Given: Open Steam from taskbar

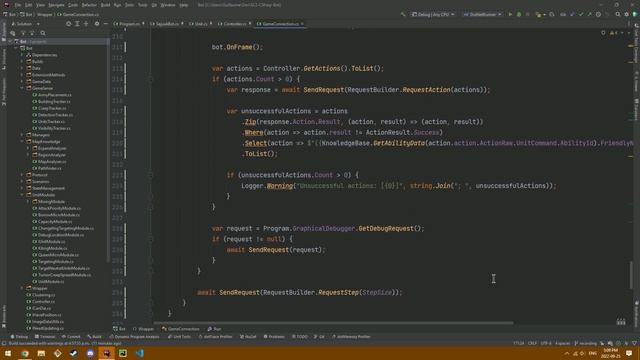Looking at the screenshot, I should pos(74,353).
